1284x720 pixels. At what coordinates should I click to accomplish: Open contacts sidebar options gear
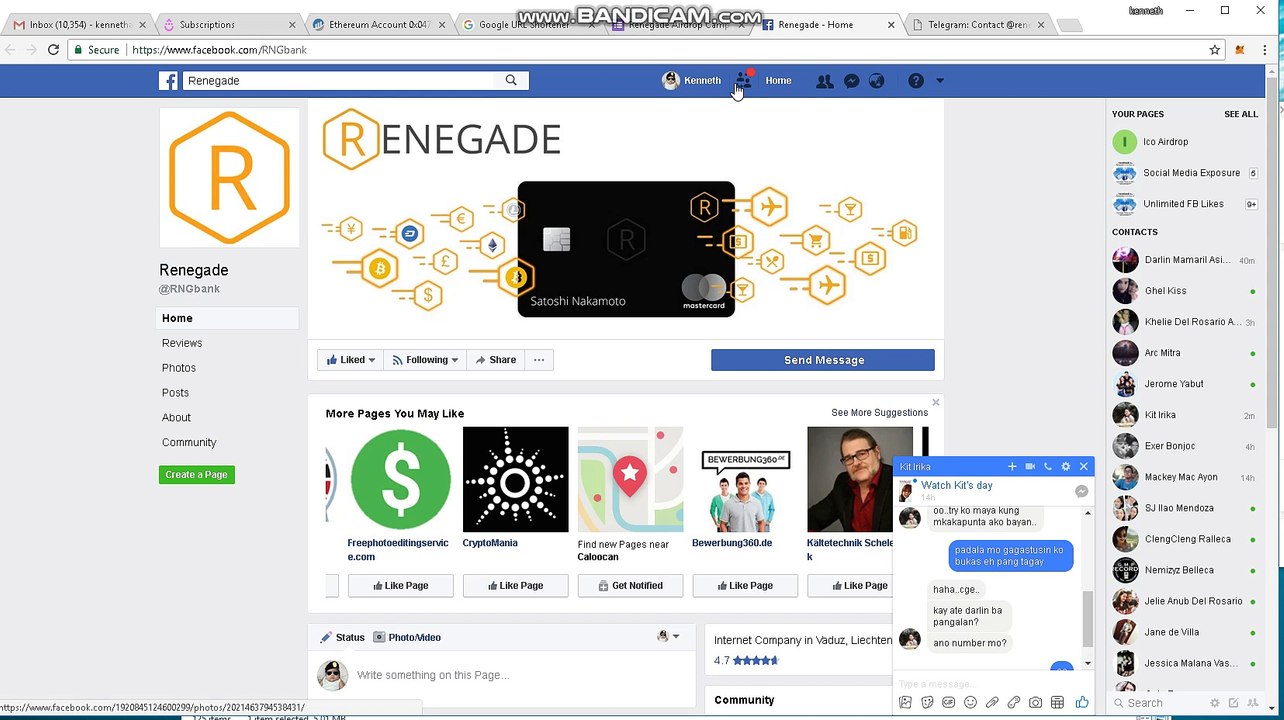[1215, 703]
